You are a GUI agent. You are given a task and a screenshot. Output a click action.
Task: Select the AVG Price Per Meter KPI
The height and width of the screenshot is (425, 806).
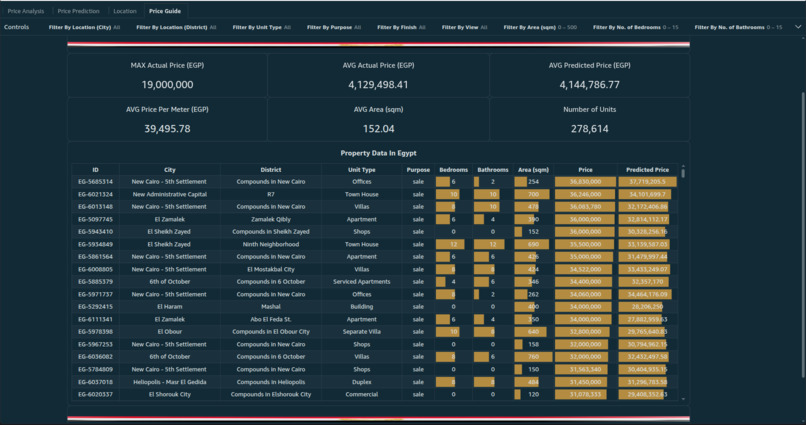(168, 119)
